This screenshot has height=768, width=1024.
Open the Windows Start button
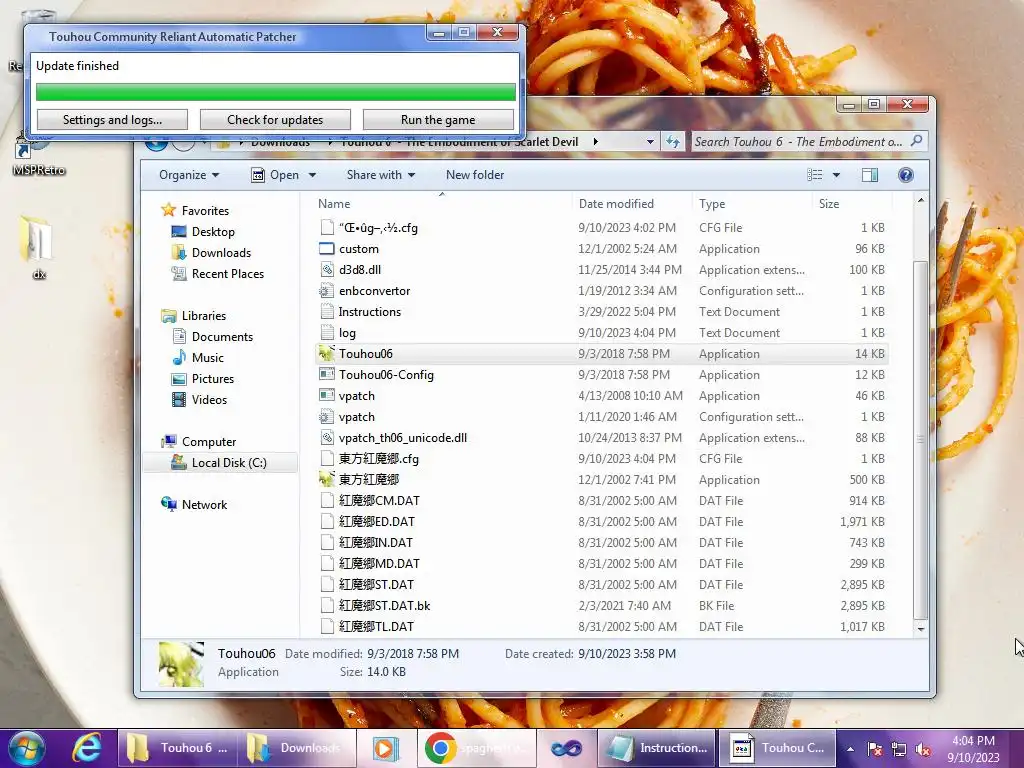[x=27, y=748]
